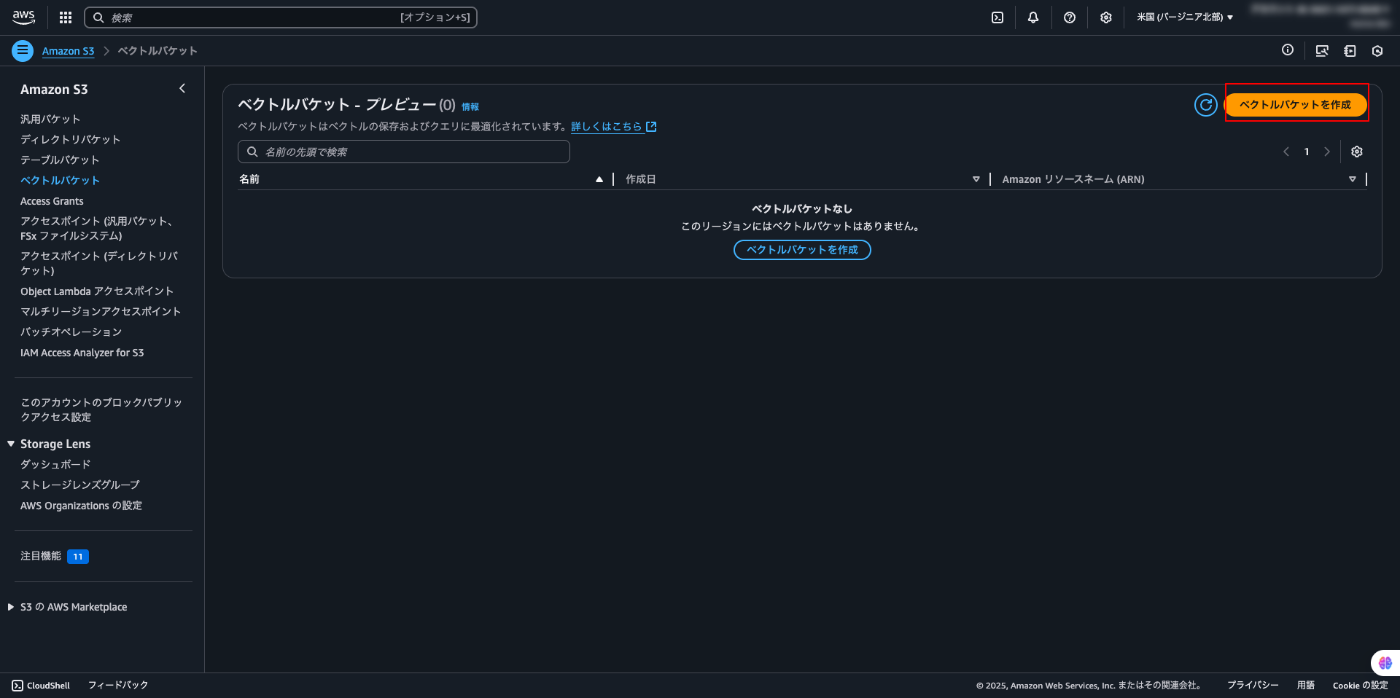Image resolution: width=1400 pixels, height=698 pixels.
Task: Open IAM Access Analyzer for S3
Action: pos(82,353)
